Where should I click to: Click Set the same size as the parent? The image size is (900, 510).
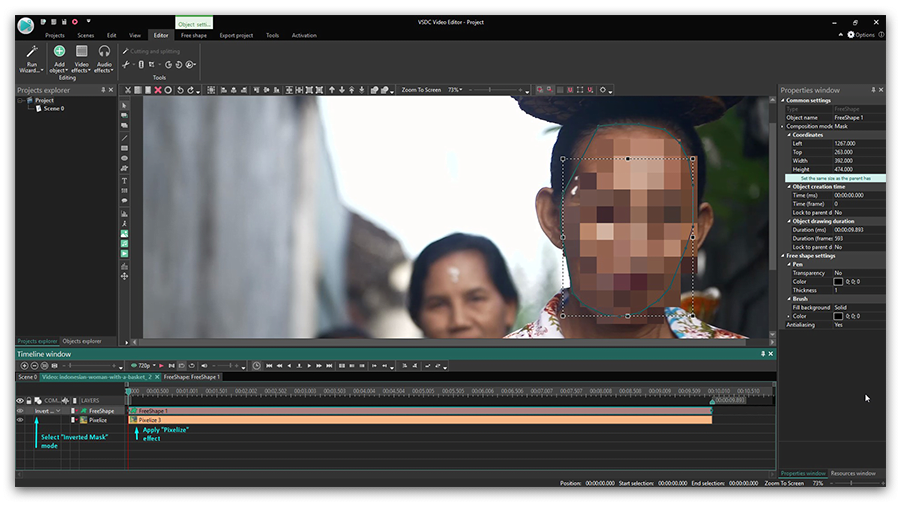click(835, 178)
